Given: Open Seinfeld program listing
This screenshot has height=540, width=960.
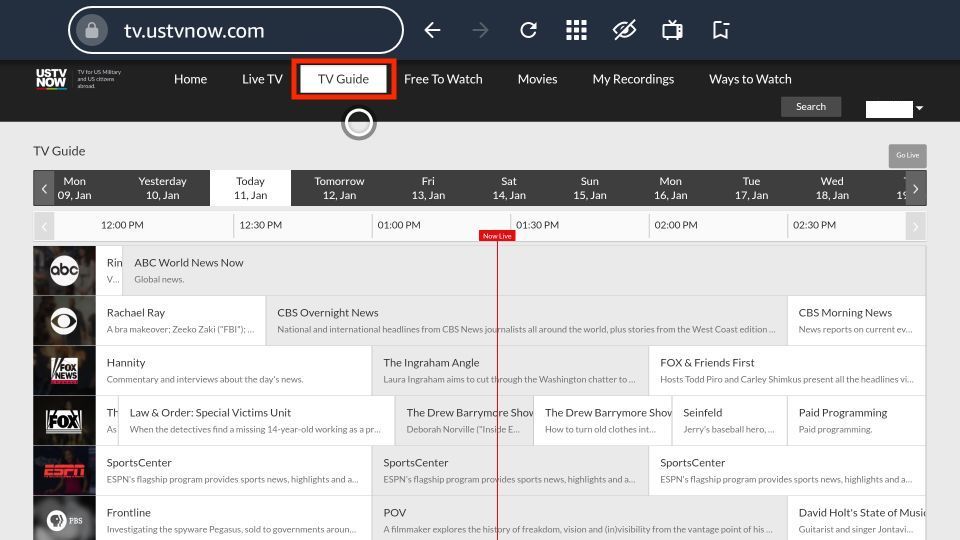Looking at the screenshot, I should coord(730,421).
